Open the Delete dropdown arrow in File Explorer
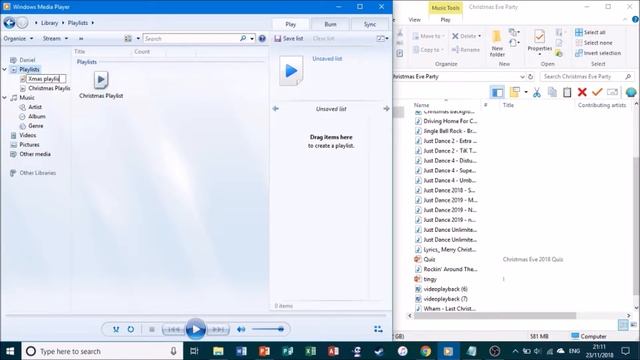Image resolution: width=640 pixels, height=360 pixels. point(480,36)
